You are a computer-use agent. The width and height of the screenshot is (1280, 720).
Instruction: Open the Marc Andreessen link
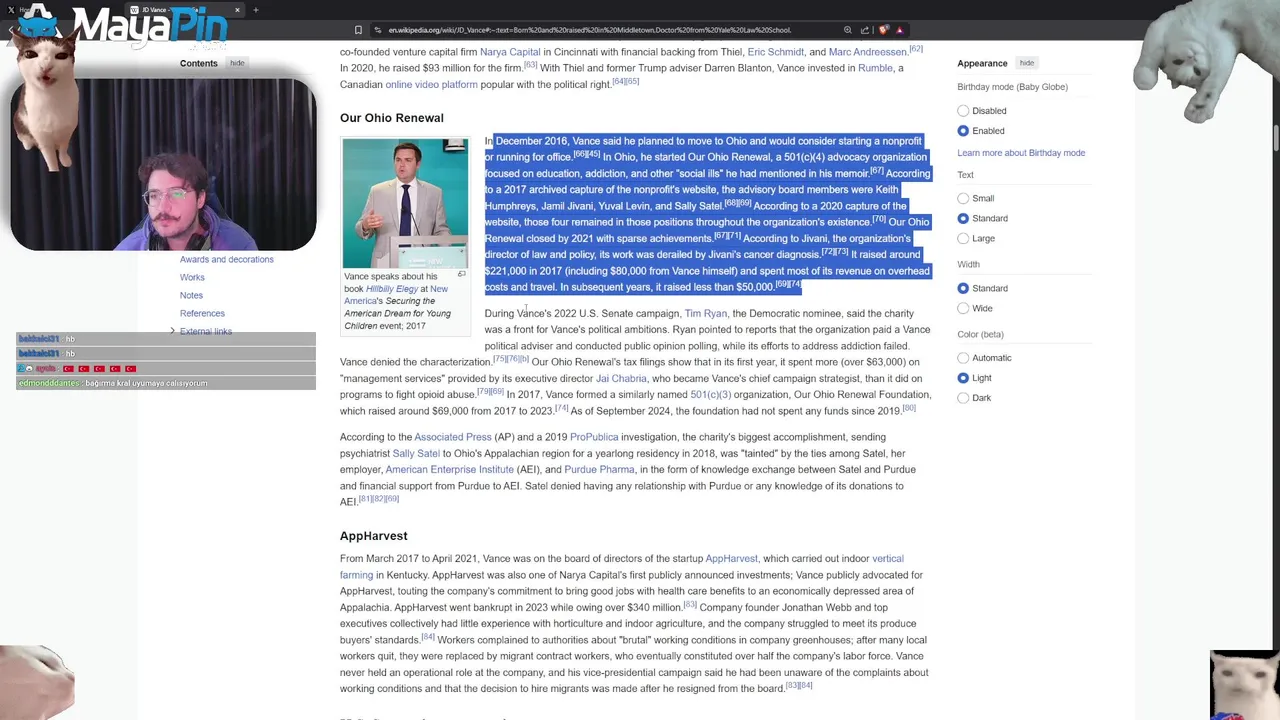click(867, 52)
